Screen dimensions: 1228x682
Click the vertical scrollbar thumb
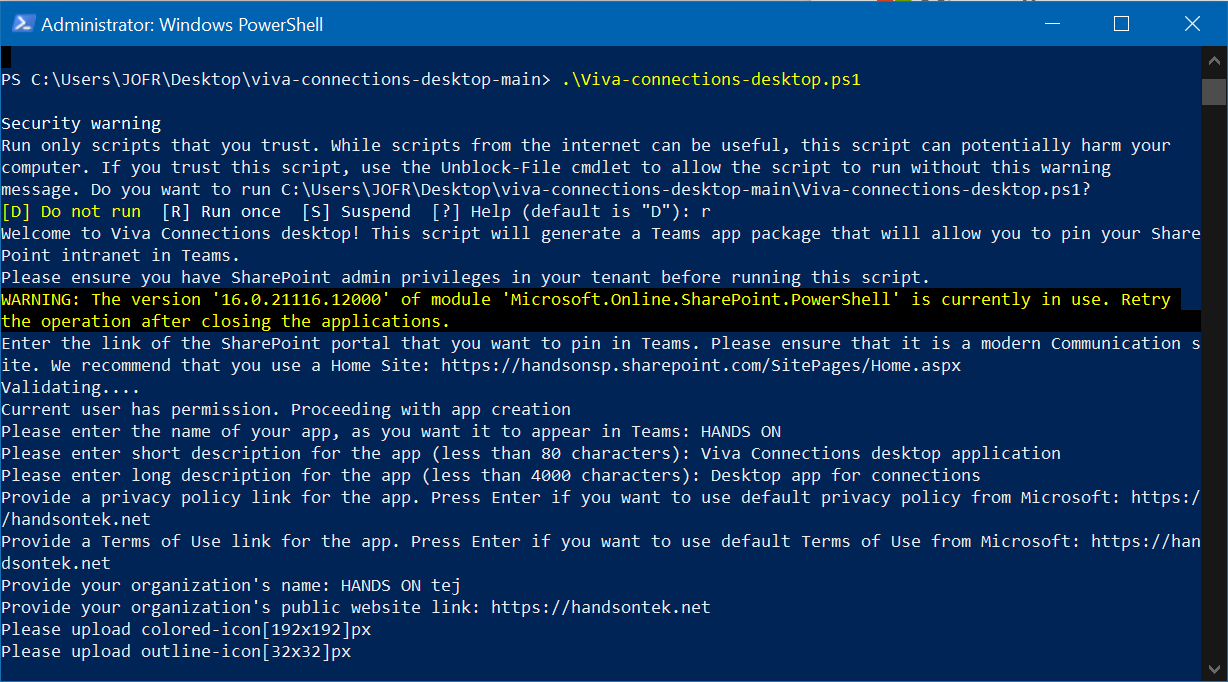click(1213, 92)
